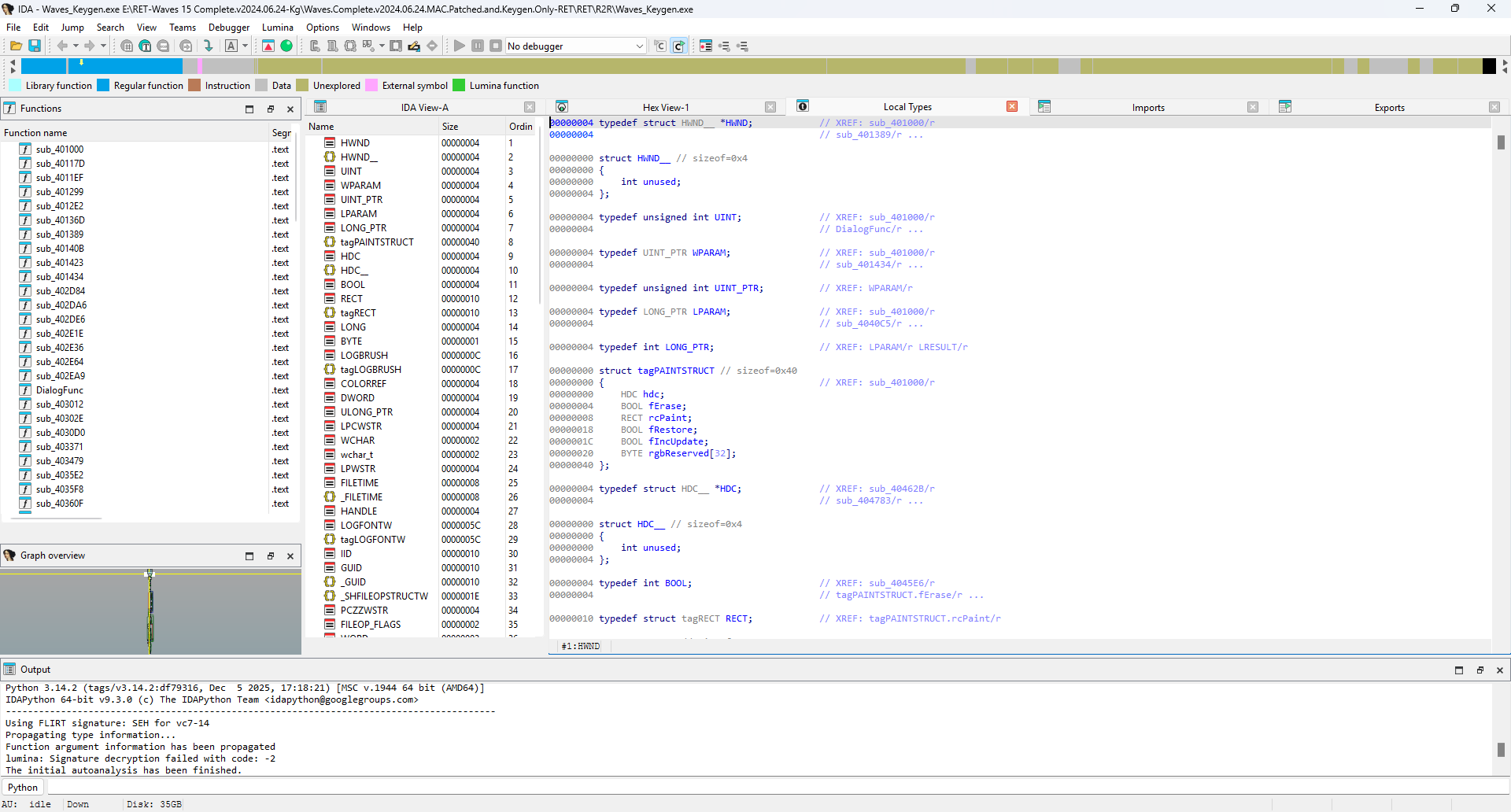Click the Ordinal column header

[x=520, y=127]
